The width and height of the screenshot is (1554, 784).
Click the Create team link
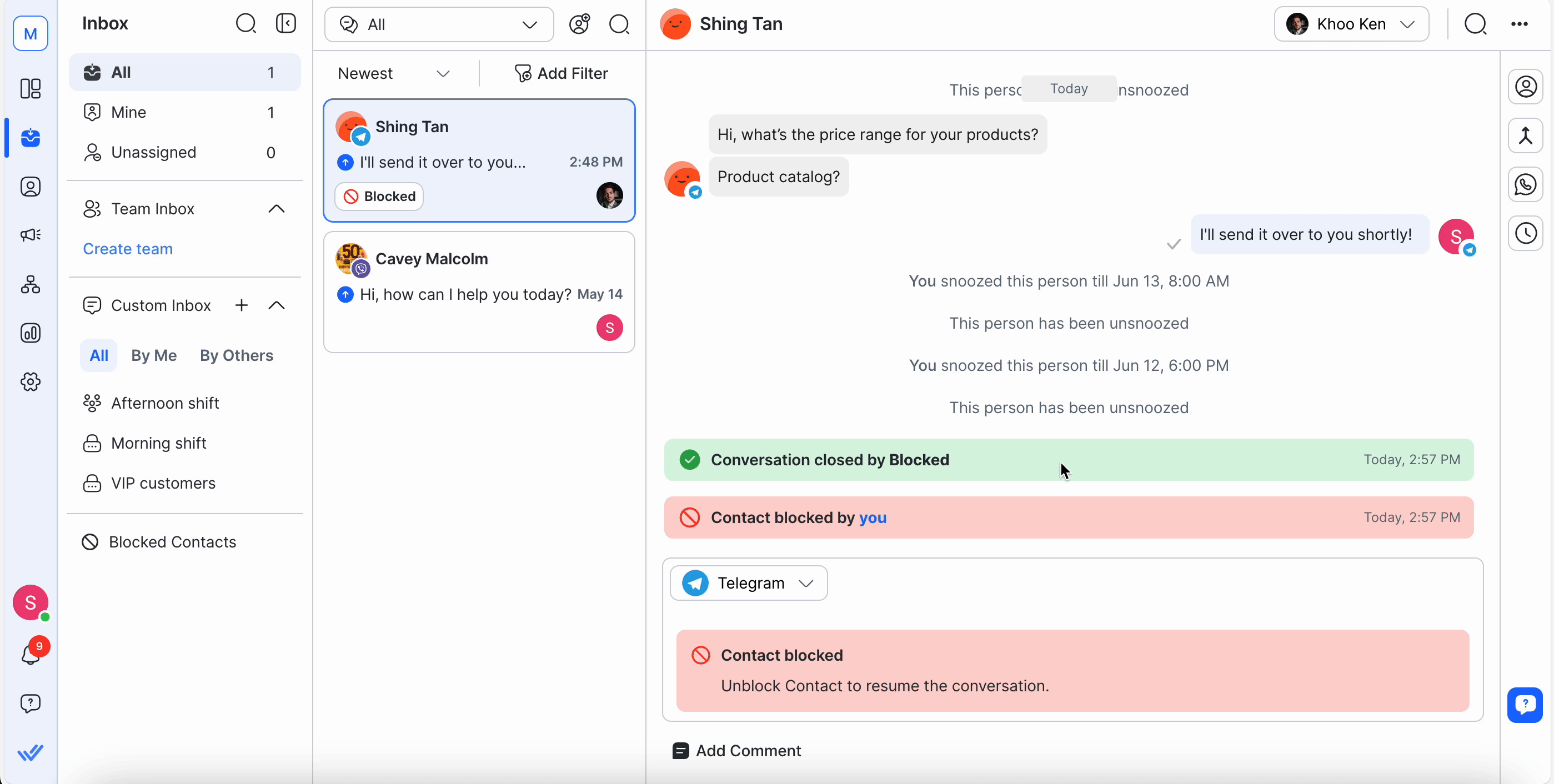(x=127, y=248)
